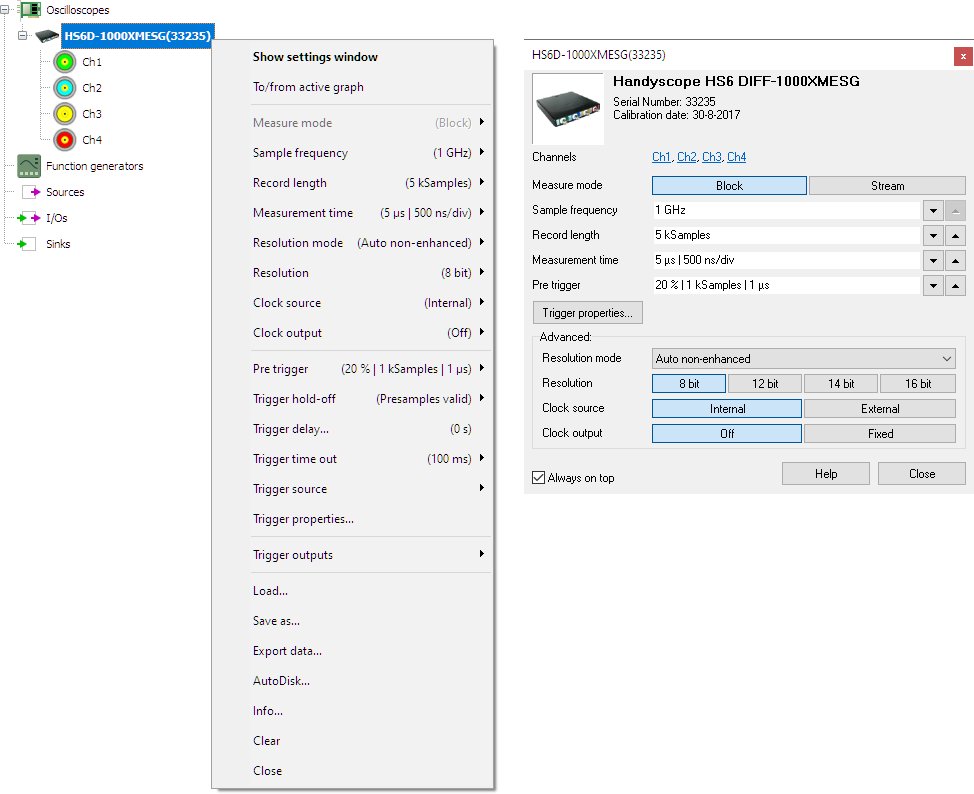This screenshot has width=974, height=794.
Task: Choose 16 bit resolution
Action: (917, 384)
